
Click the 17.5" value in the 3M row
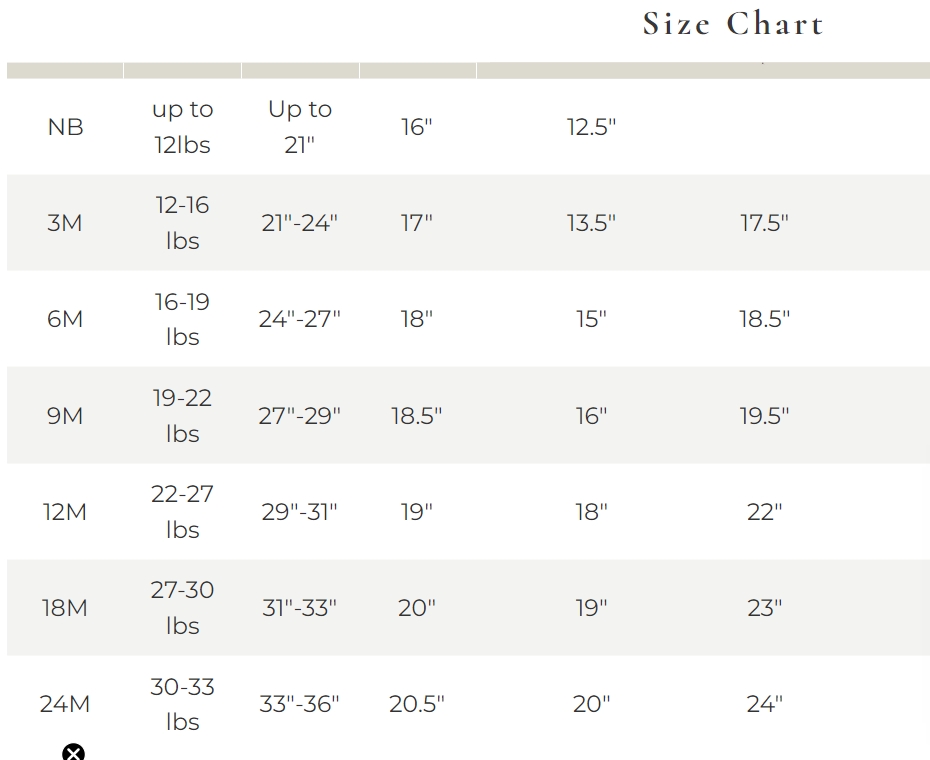tap(764, 223)
